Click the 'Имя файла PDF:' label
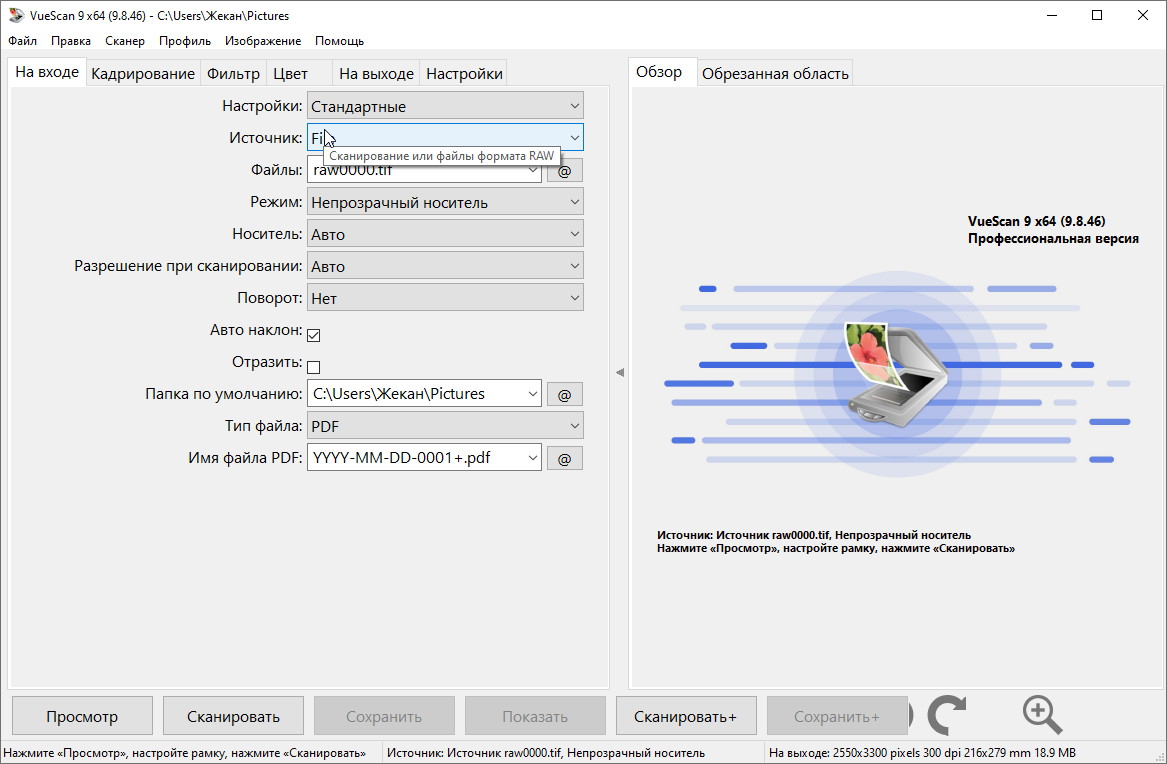The width and height of the screenshot is (1167, 764). 246,458
